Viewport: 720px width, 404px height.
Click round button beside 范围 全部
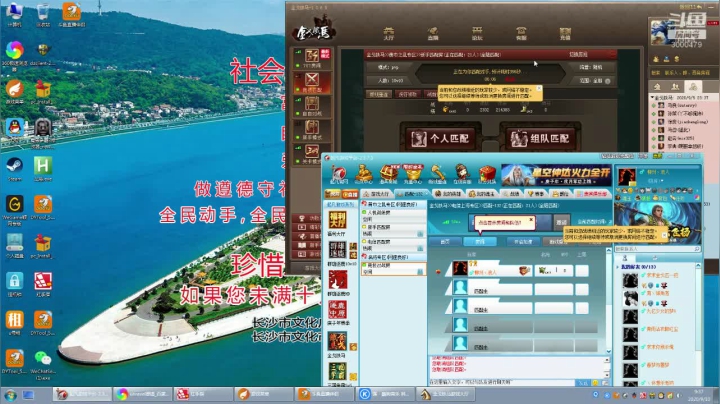(x=608, y=81)
